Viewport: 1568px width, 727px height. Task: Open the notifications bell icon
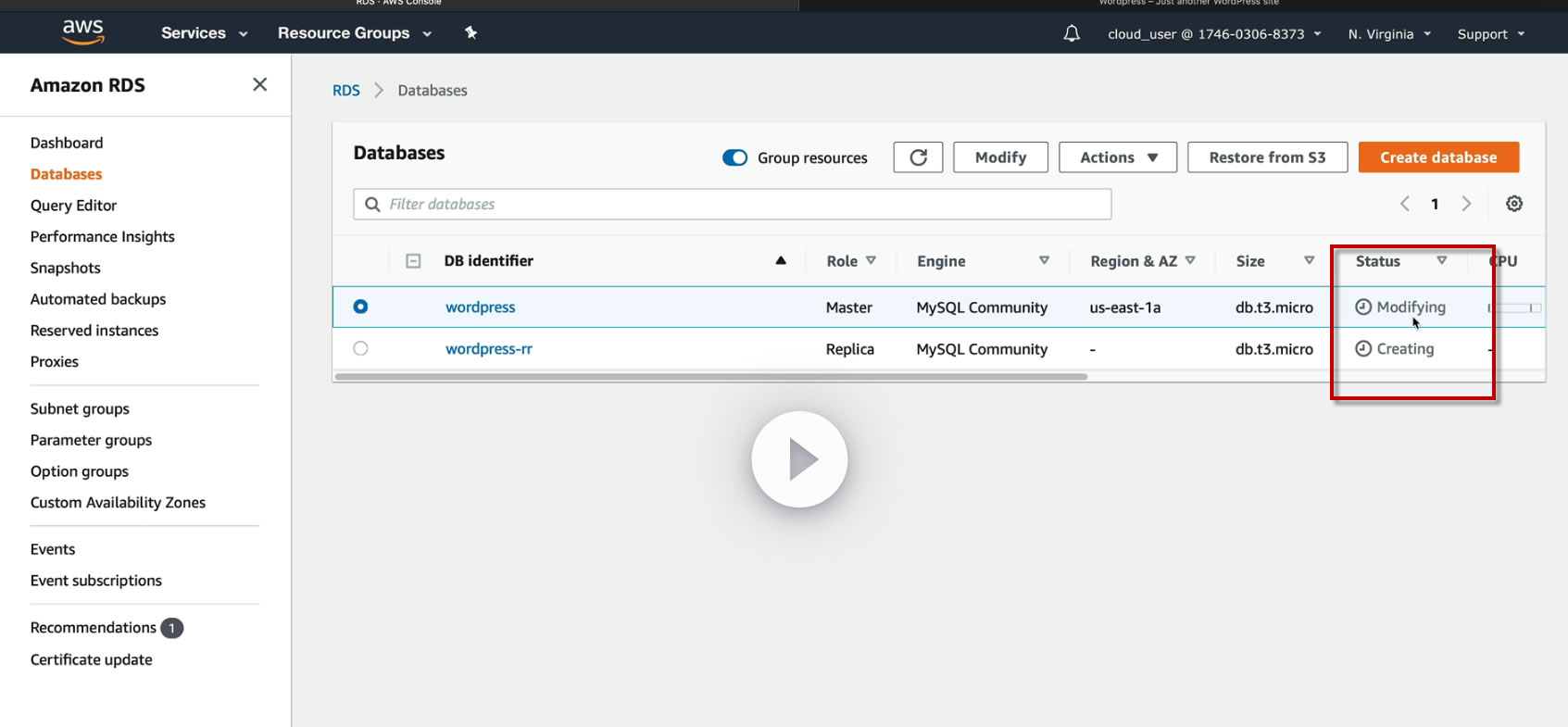coord(1072,34)
